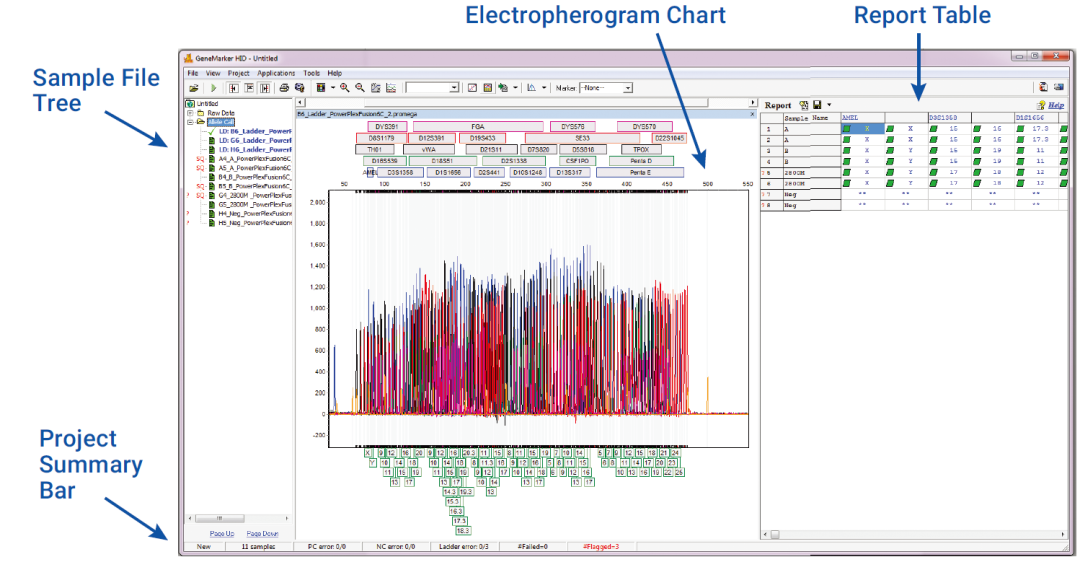The height and width of the screenshot is (562, 1080).
Task: Click the AMEL column header in the report
Action: [x=863, y=118]
